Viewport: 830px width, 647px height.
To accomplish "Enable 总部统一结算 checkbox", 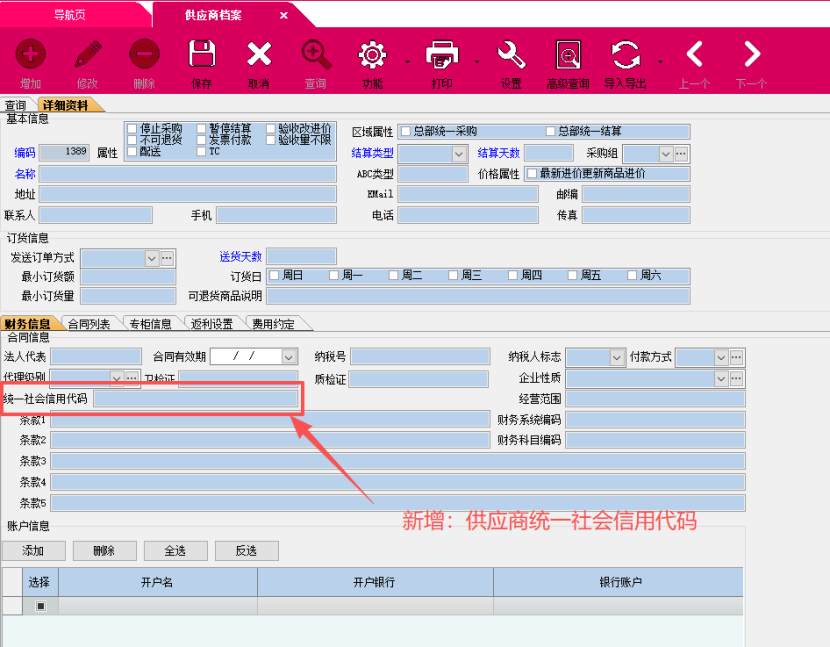I will (x=551, y=131).
